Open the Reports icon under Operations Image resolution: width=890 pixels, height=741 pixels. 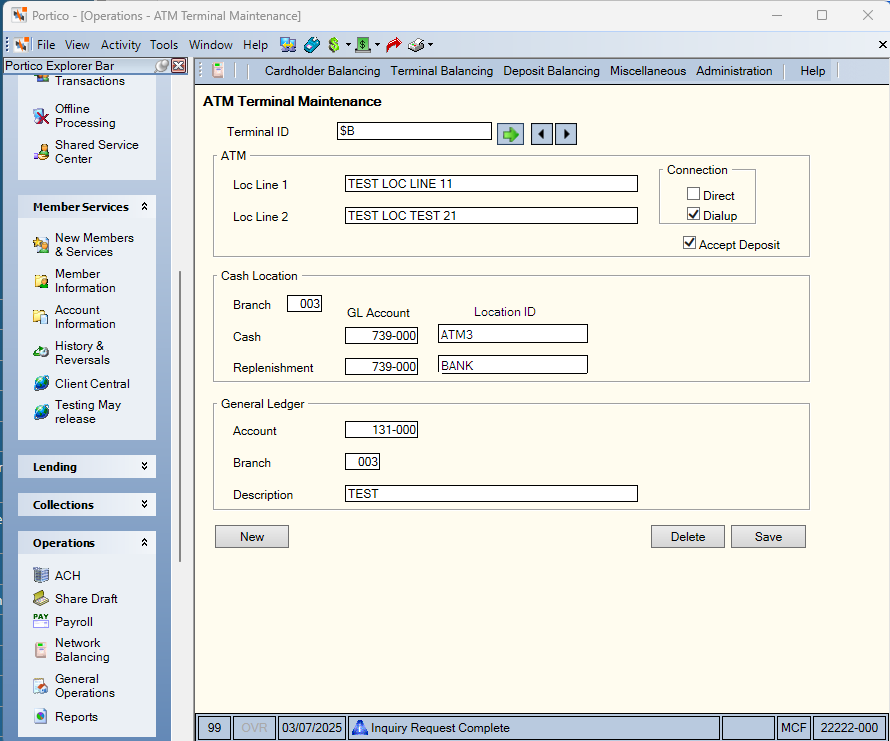pyautogui.click(x=41, y=717)
